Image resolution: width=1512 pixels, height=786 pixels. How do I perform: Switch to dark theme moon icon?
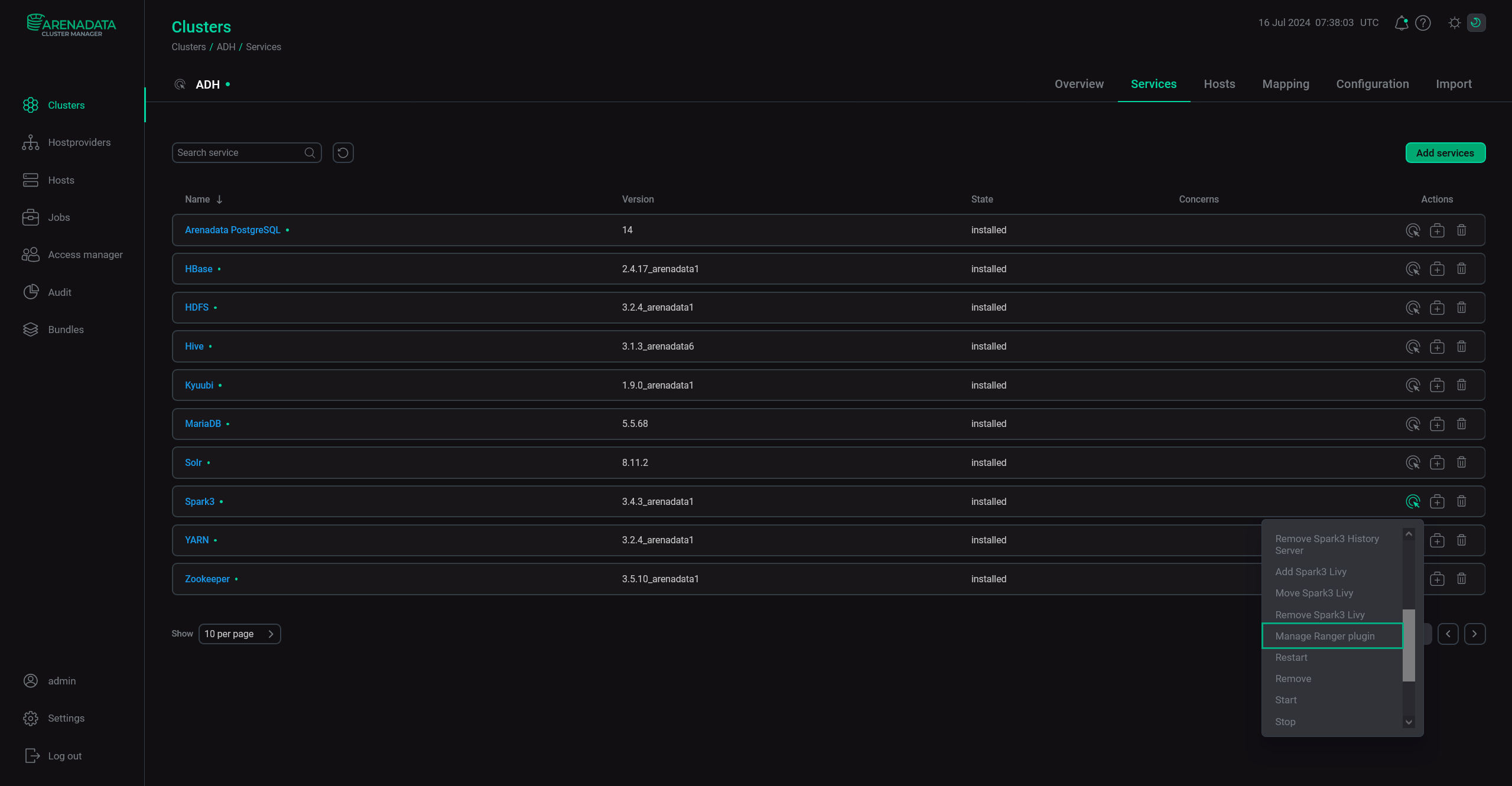point(1476,23)
